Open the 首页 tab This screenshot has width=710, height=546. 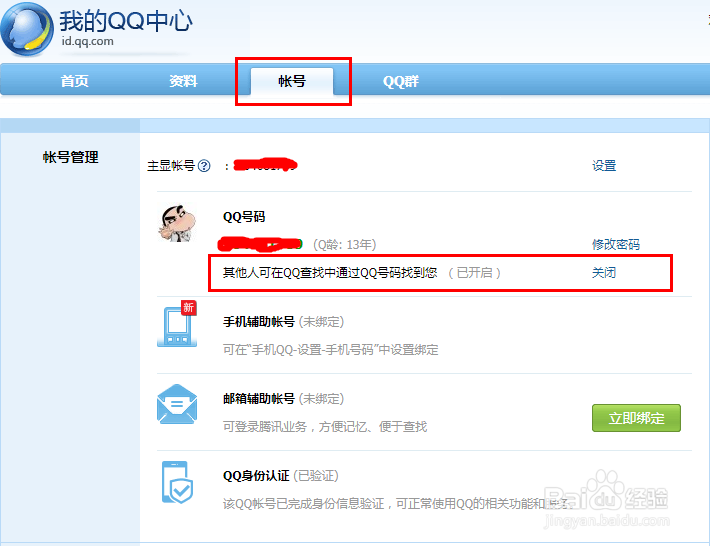pos(75,81)
